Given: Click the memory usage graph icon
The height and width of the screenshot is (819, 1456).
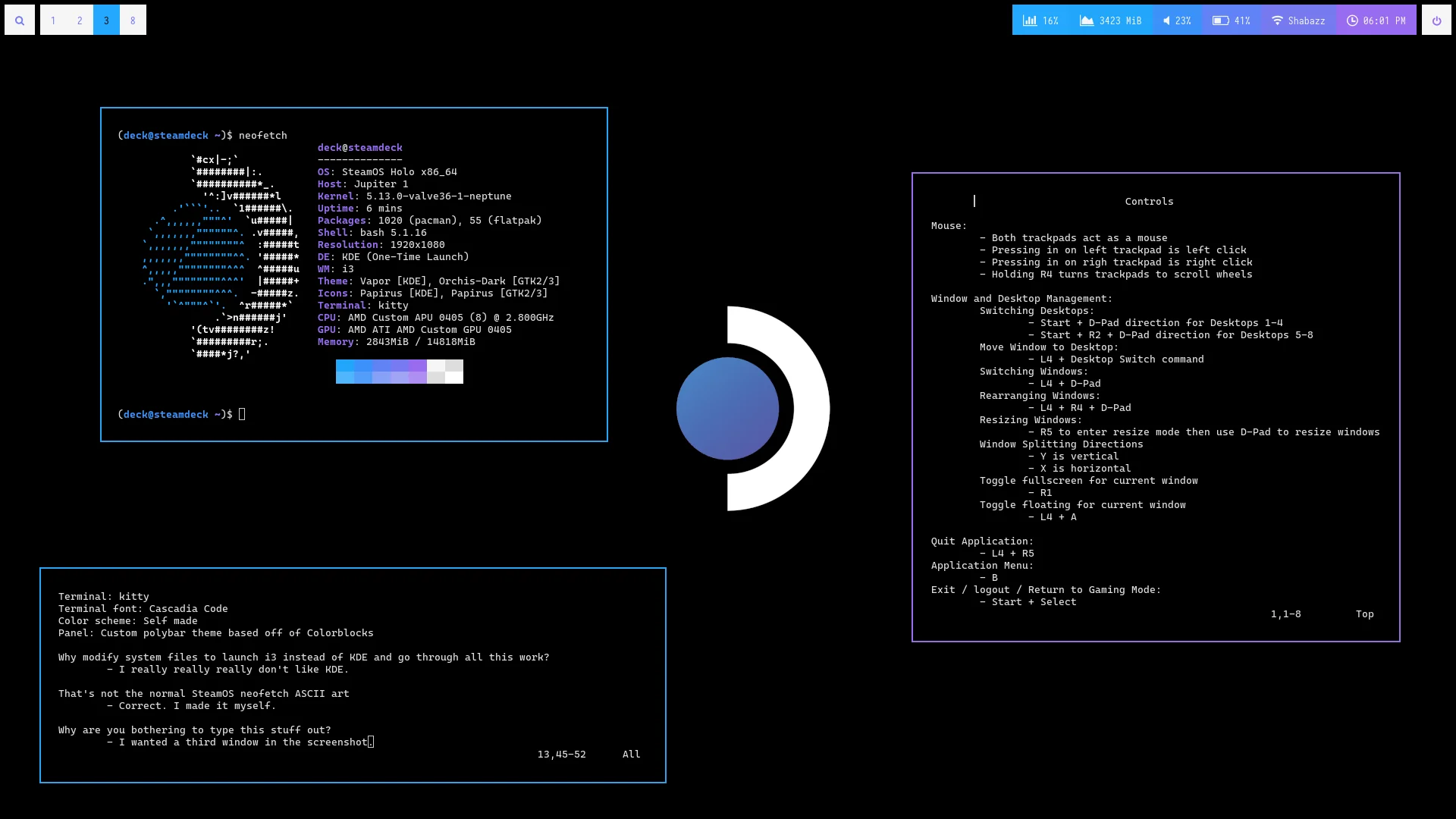Looking at the screenshot, I should (1087, 20).
